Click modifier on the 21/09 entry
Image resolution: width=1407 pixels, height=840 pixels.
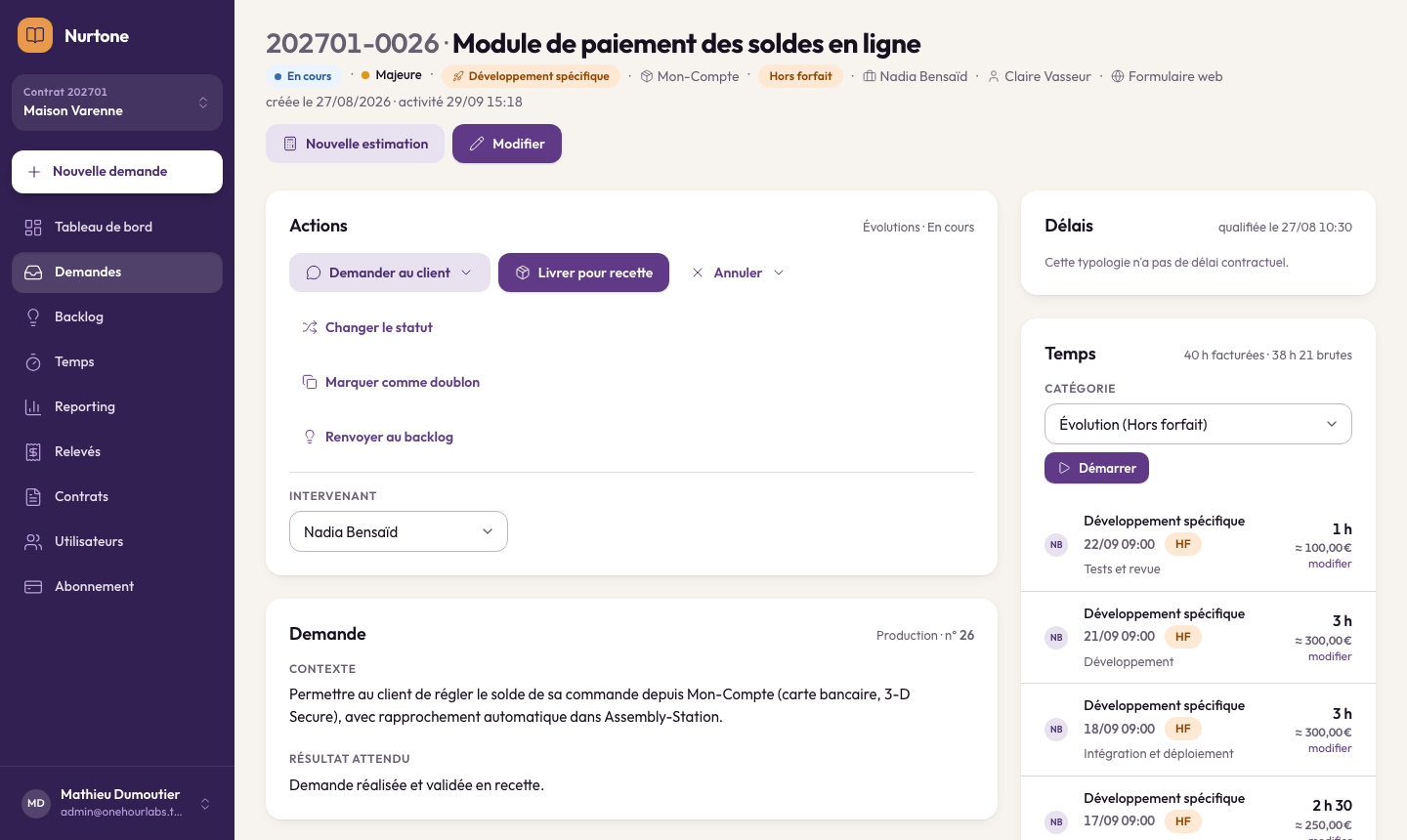click(x=1330, y=656)
